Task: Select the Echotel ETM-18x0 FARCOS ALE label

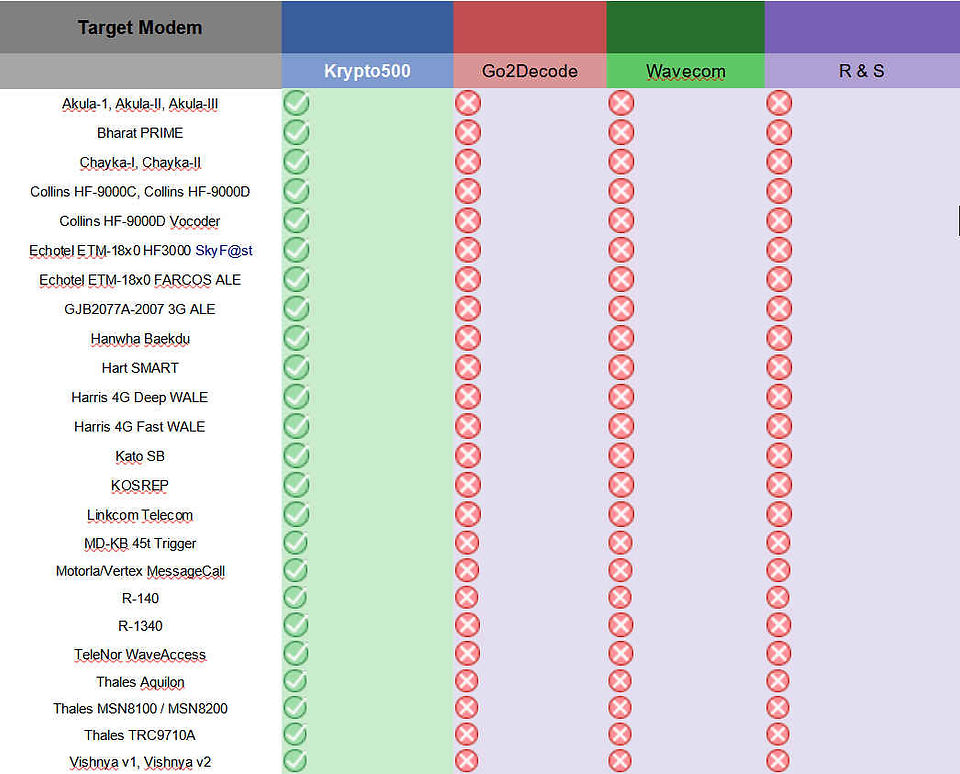Action: coord(140,280)
